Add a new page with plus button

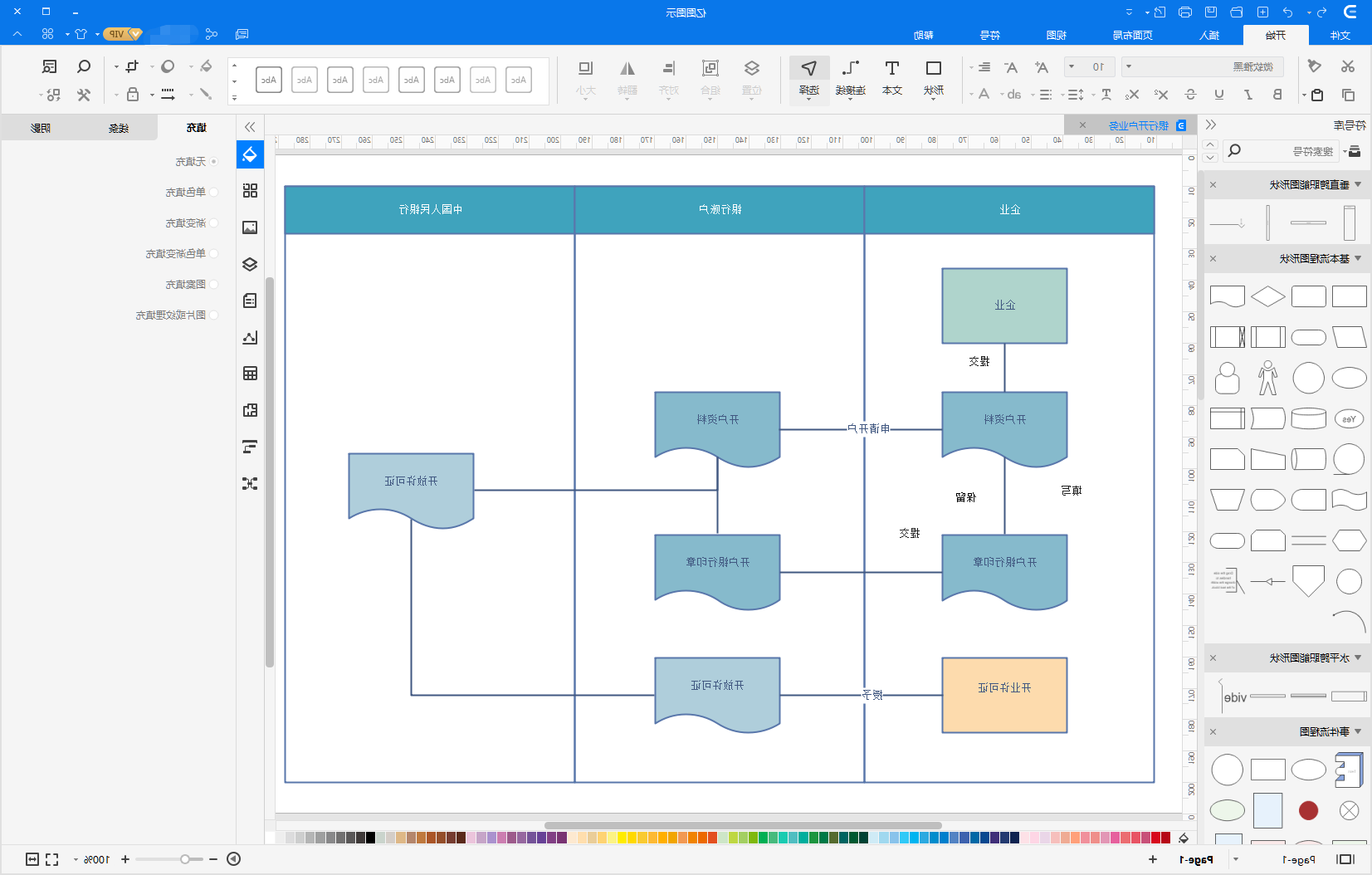coord(1152,859)
